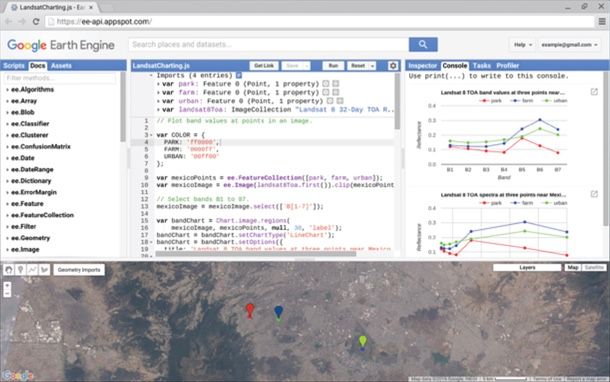Open the Geometry Imports panel
The width and height of the screenshot is (610, 382).
click(x=79, y=270)
